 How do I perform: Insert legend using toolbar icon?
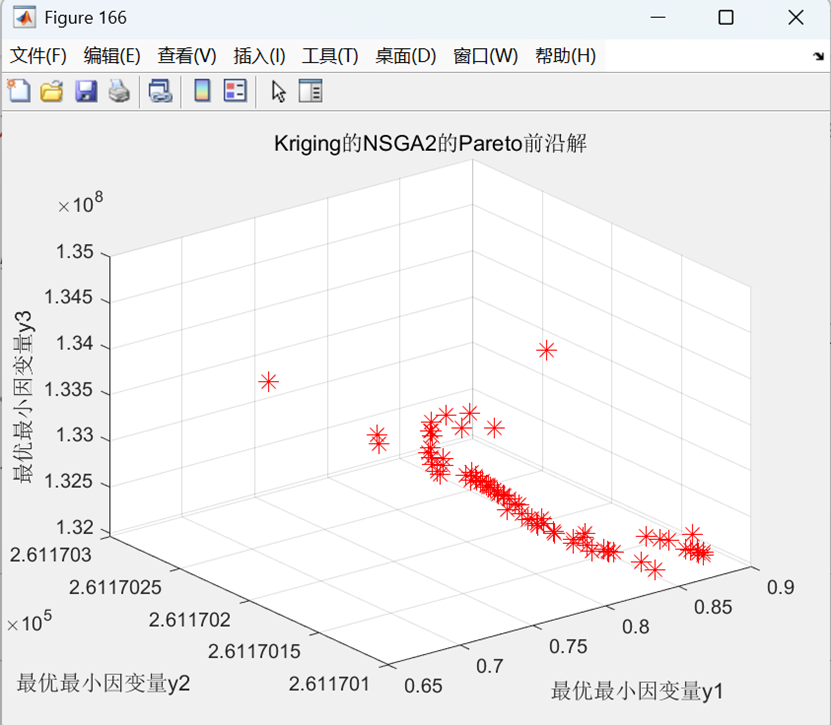coord(235,91)
